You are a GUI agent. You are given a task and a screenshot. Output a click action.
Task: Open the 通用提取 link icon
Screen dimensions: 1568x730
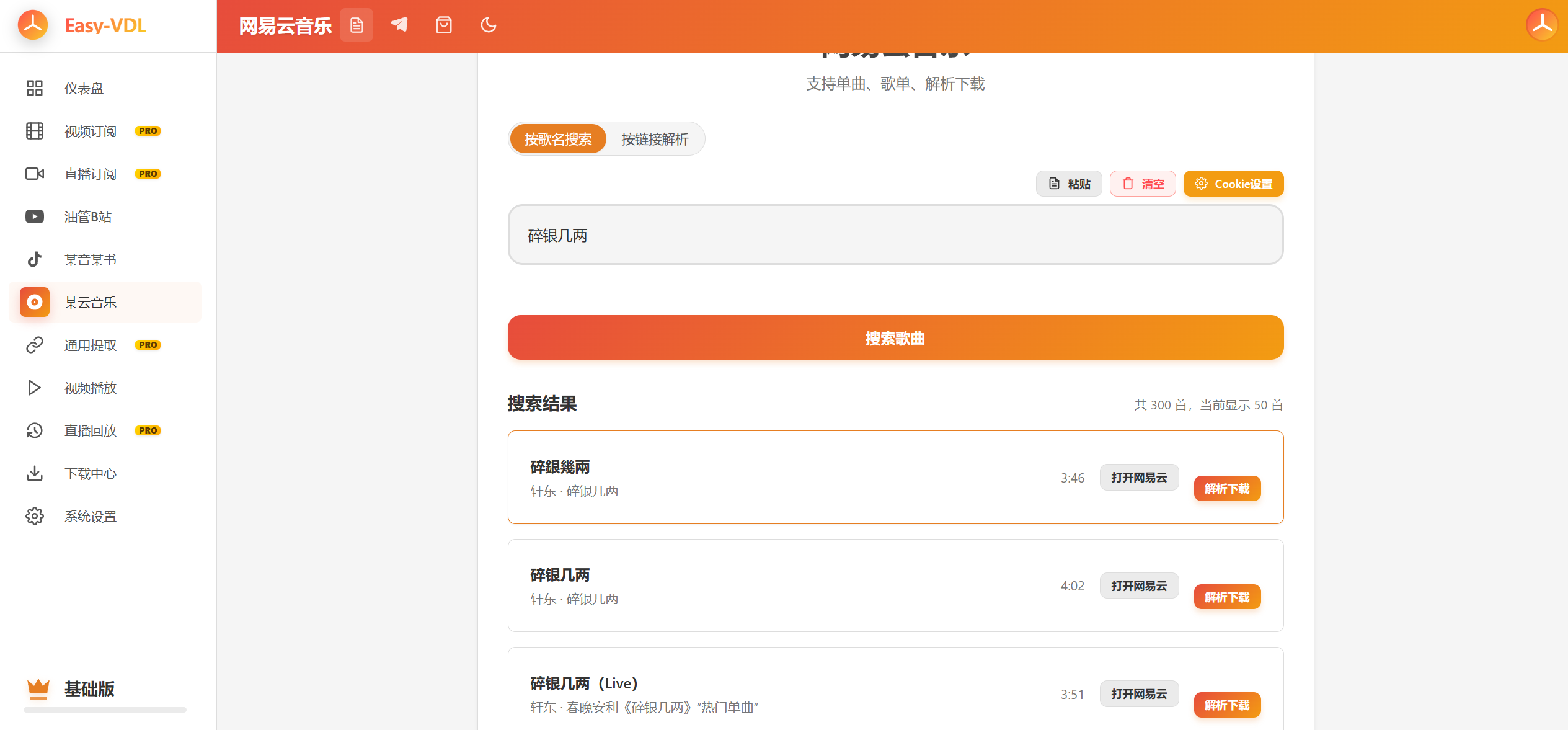pos(34,345)
